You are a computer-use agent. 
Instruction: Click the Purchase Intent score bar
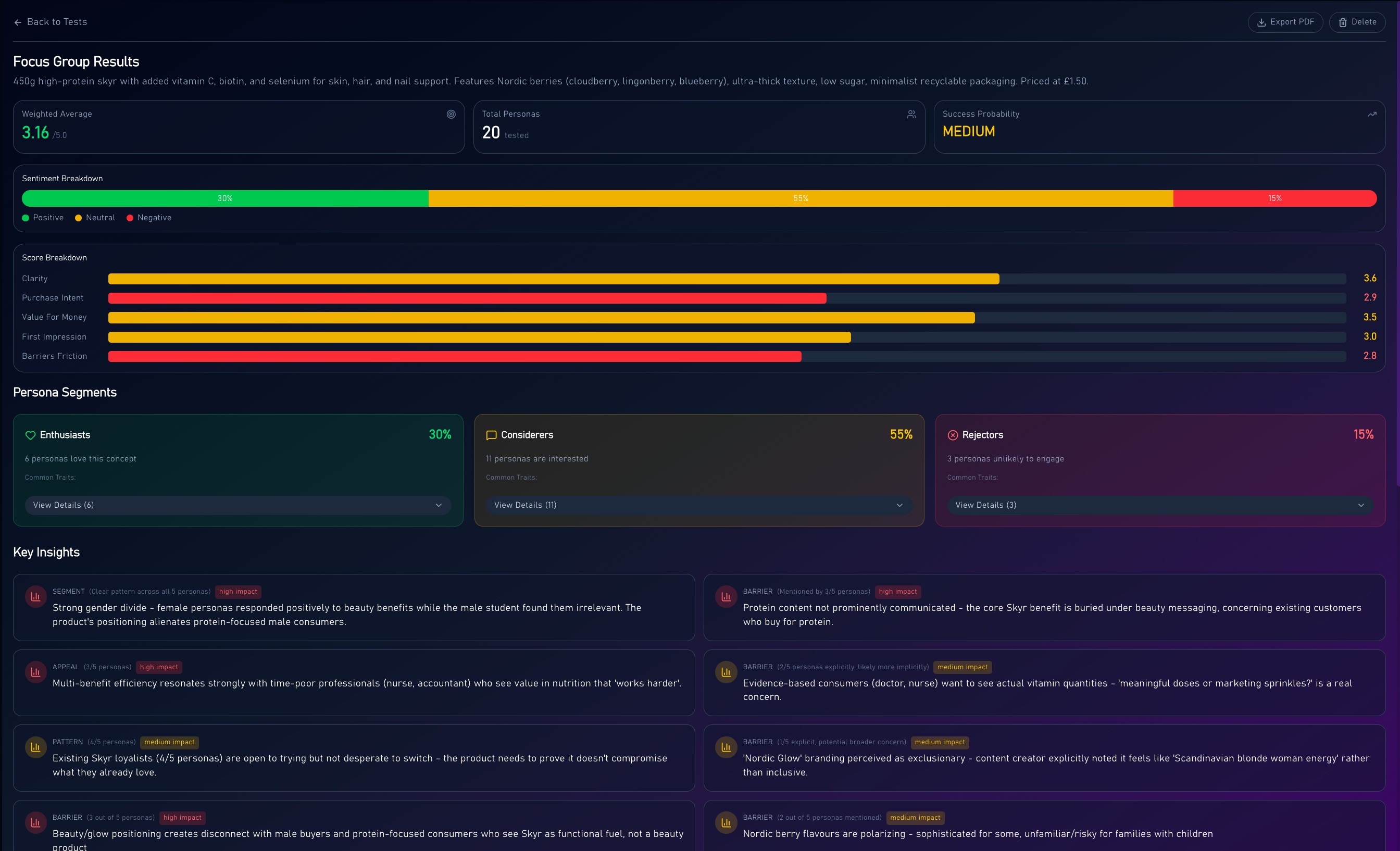(467, 298)
